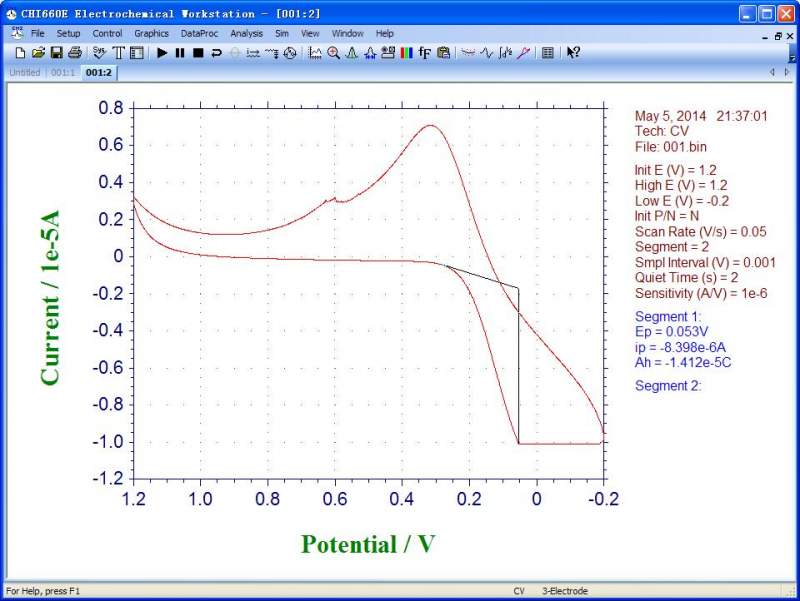
Task: Open the Help menu
Action: pyautogui.click(x=385, y=34)
